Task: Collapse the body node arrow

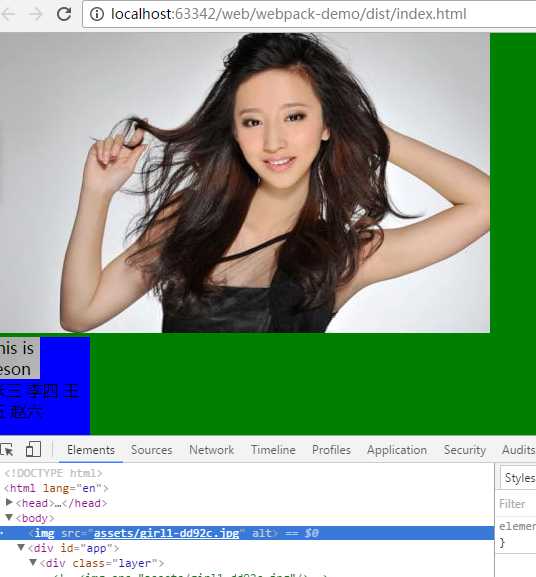Action: click(x=9, y=518)
